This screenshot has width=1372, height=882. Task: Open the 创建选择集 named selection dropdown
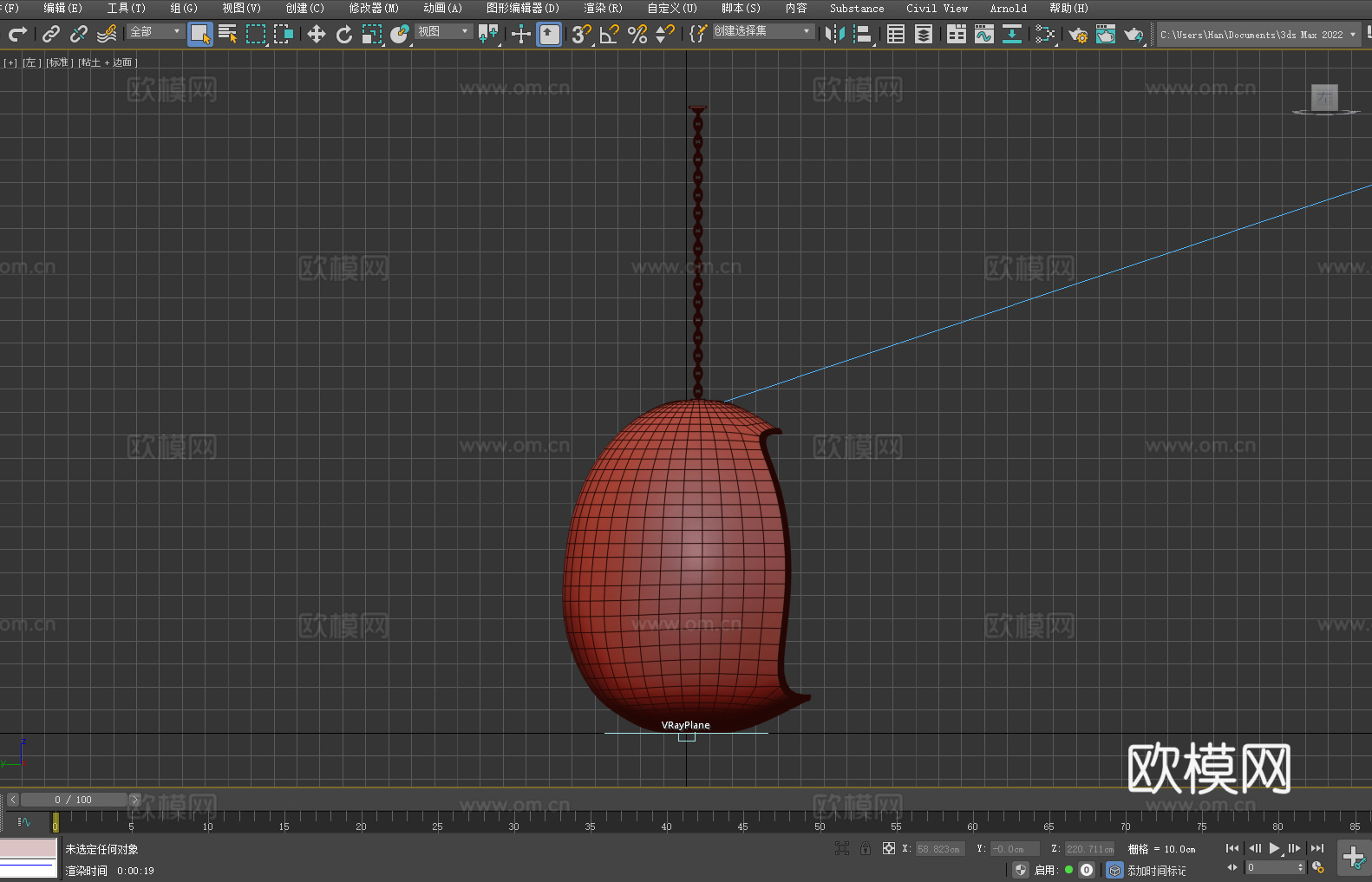pyautogui.click(x=763, y=31)
